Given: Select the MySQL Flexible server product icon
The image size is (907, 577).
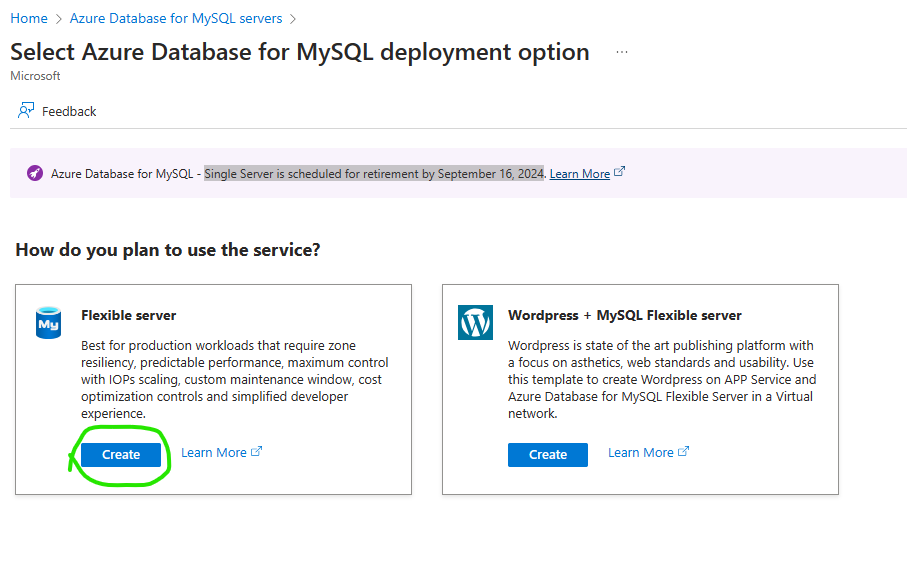Looking at the screenshot, I should 47,322.
